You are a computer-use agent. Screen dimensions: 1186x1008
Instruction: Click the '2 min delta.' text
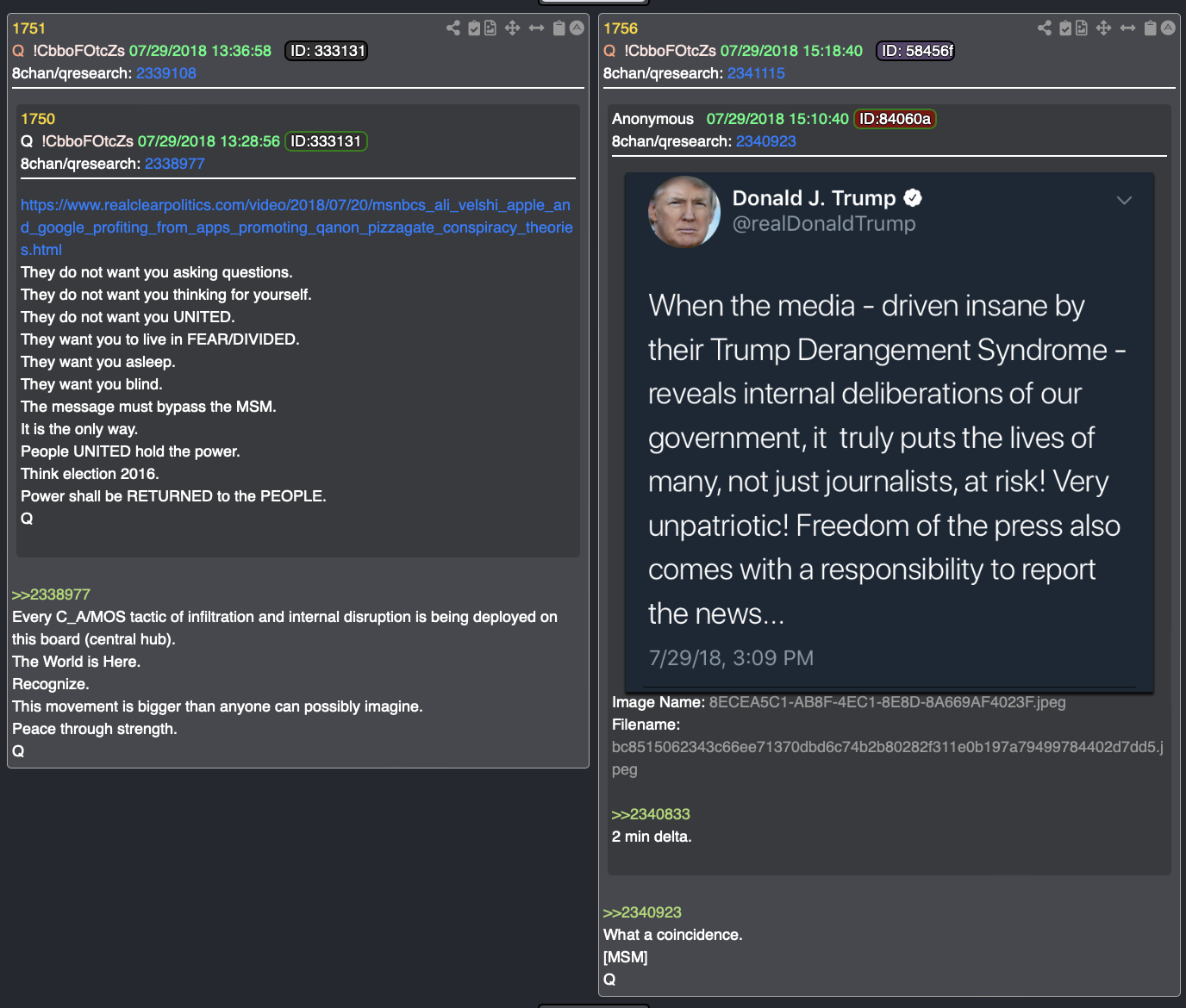pos(652,837)
